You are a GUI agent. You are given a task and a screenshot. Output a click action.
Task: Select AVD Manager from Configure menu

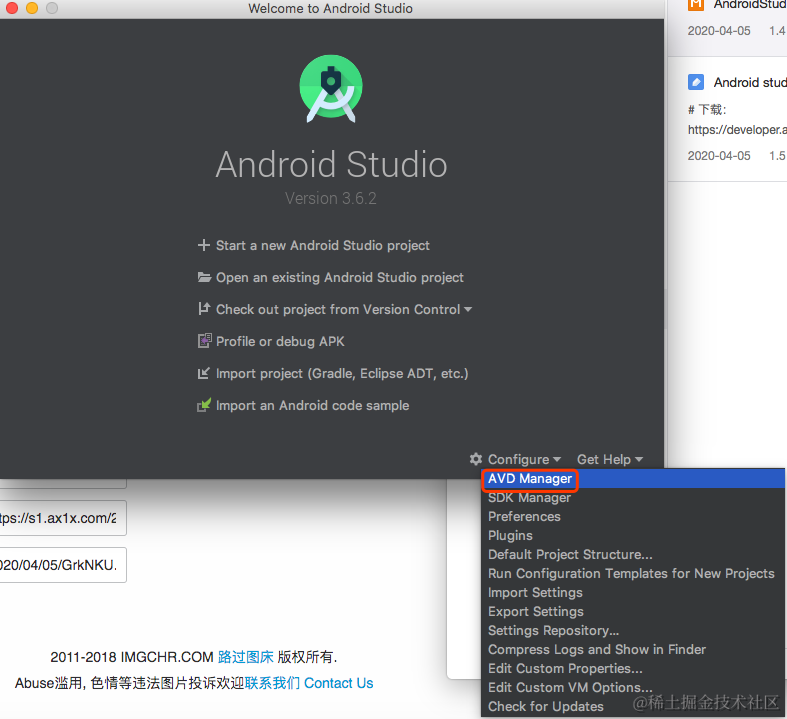pos(632,479)
